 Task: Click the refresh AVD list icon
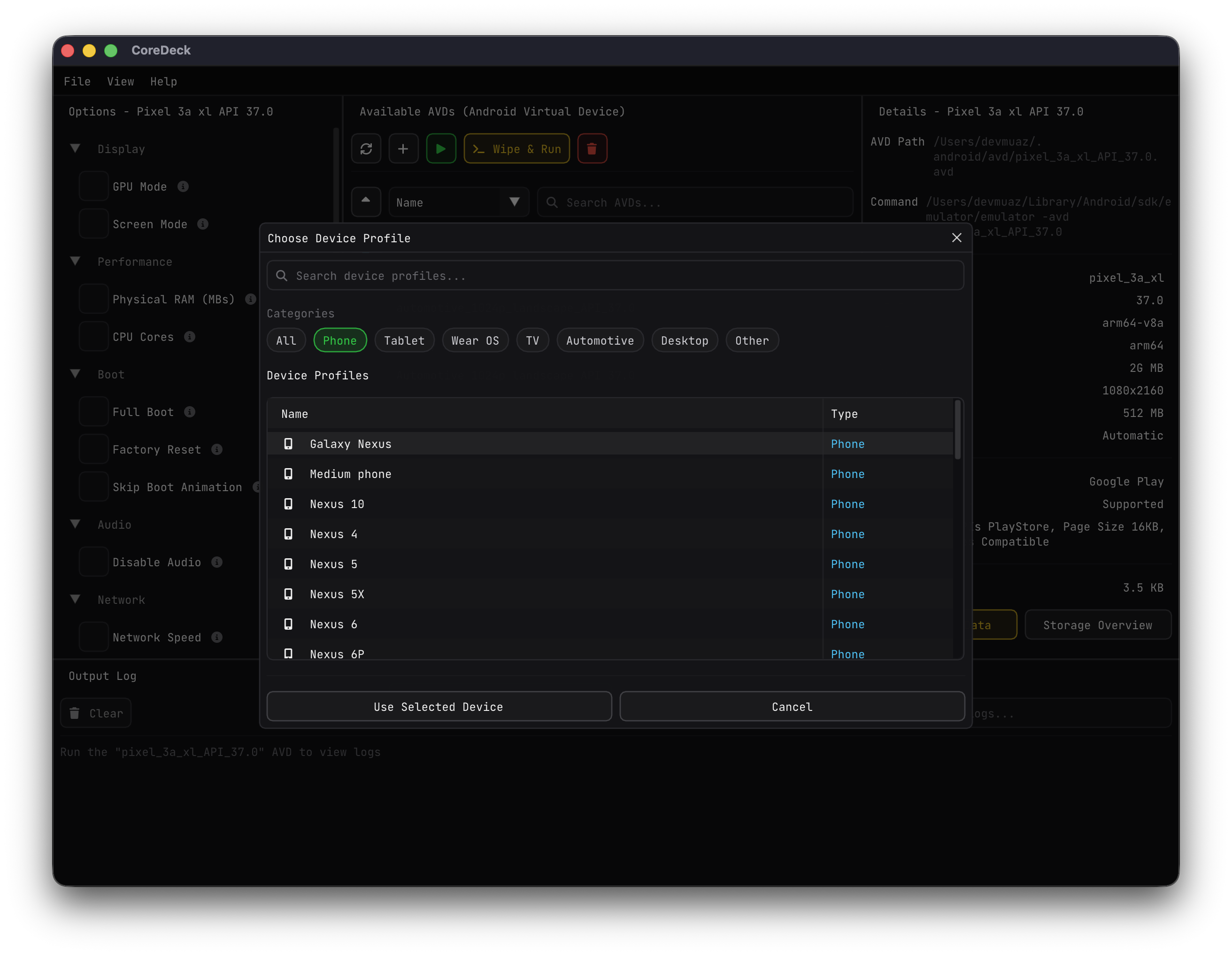(x=366, y=149)
